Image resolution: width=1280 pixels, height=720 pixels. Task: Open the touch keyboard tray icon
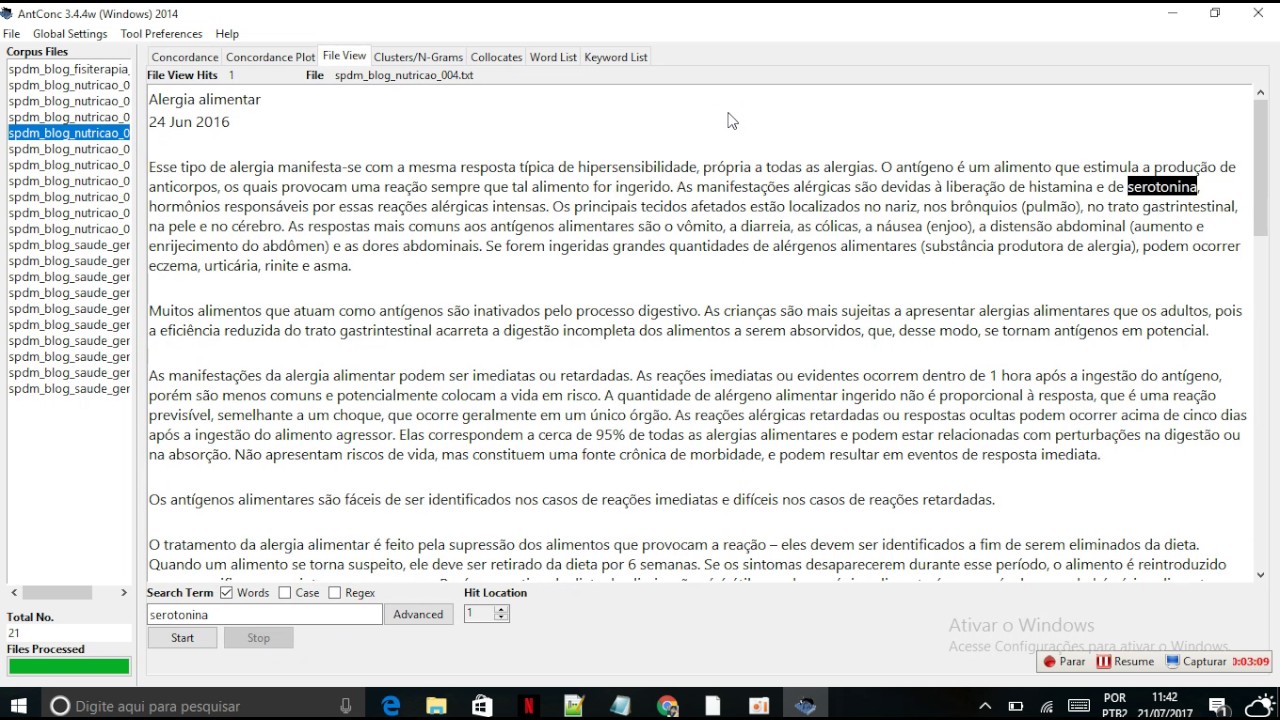tap(1079, 706)
